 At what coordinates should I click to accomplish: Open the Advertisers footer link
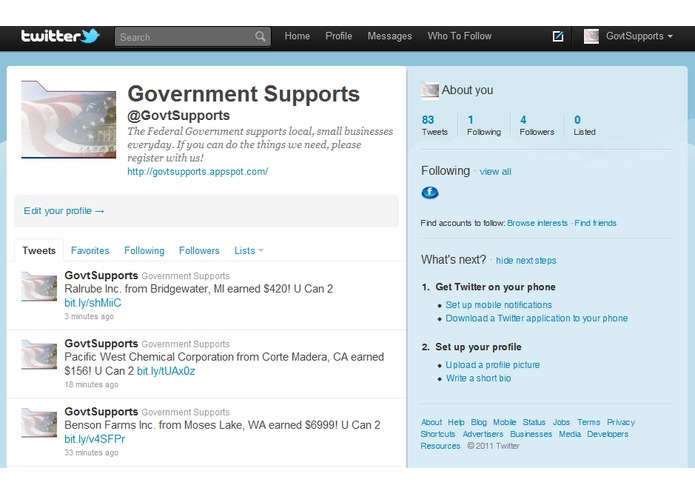coord(483,434)
